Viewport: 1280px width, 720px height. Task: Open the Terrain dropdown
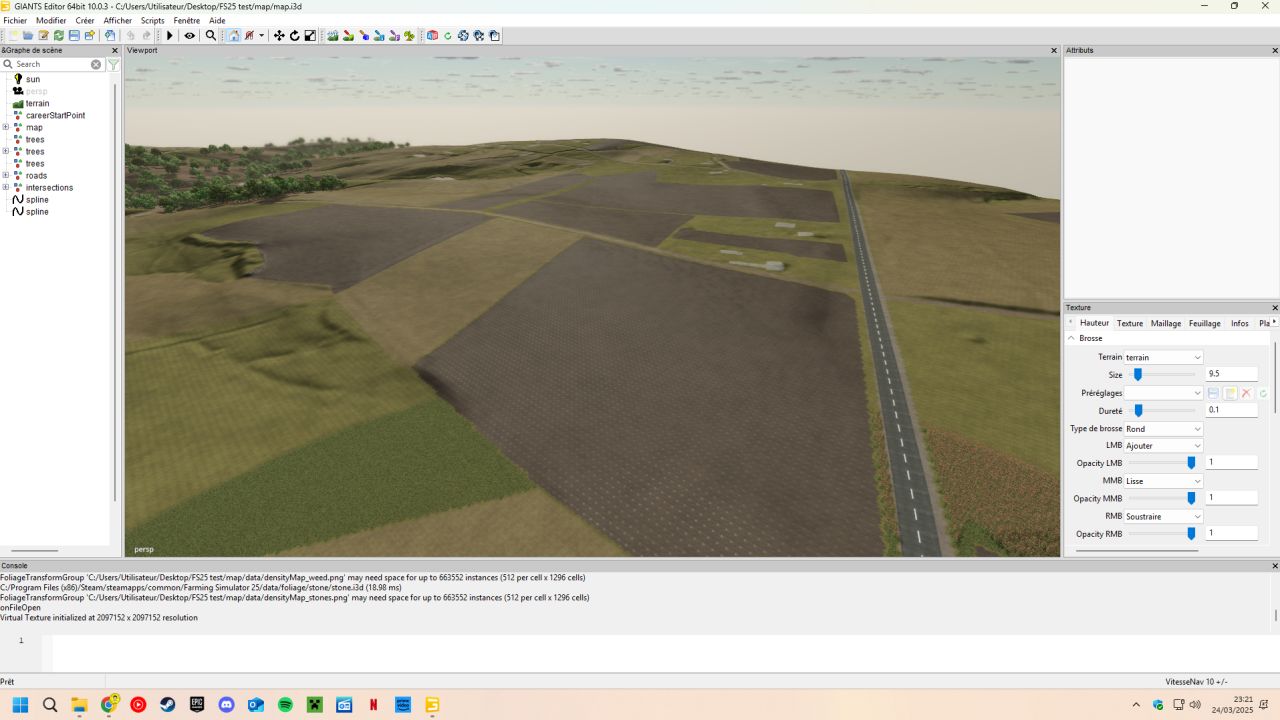coord(1163,357)
